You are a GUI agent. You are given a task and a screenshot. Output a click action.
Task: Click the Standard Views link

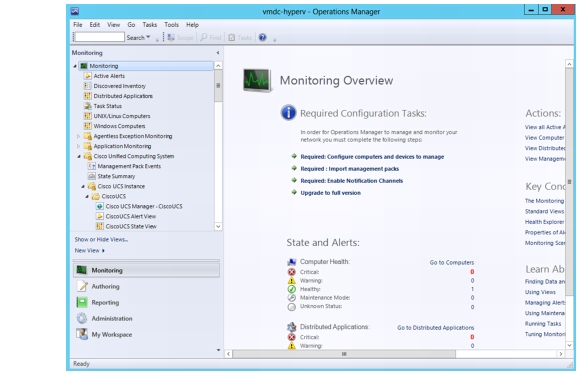(544, 212)
